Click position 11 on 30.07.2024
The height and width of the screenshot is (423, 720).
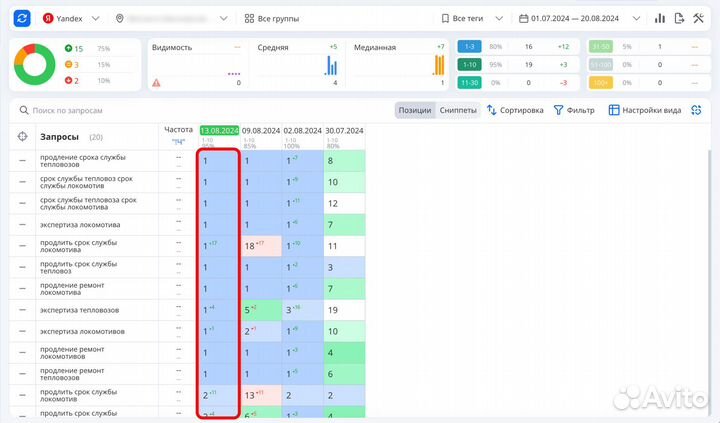[x=344, y=246]
